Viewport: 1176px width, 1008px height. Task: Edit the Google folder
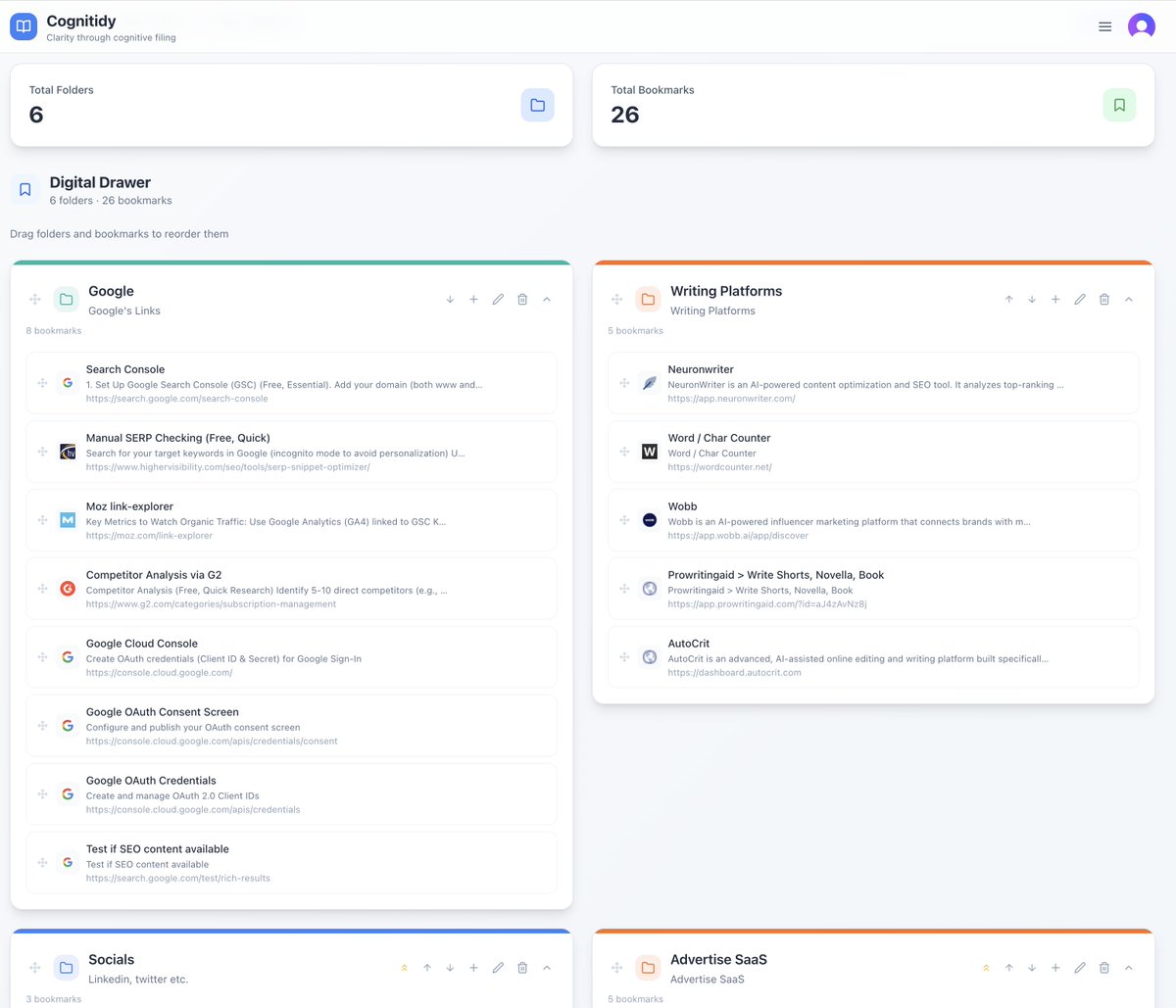[498, 300]
